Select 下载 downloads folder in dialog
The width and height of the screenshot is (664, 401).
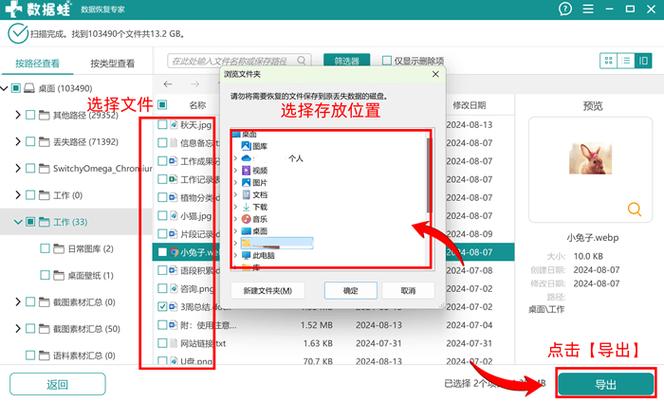tap(255, 207)
